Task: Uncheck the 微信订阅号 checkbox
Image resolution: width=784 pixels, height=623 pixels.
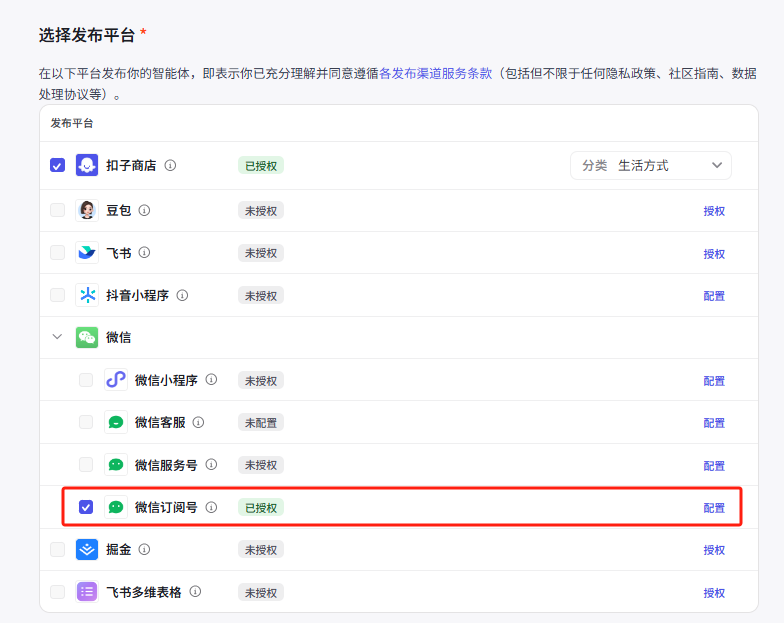Action: click(86, 507)
